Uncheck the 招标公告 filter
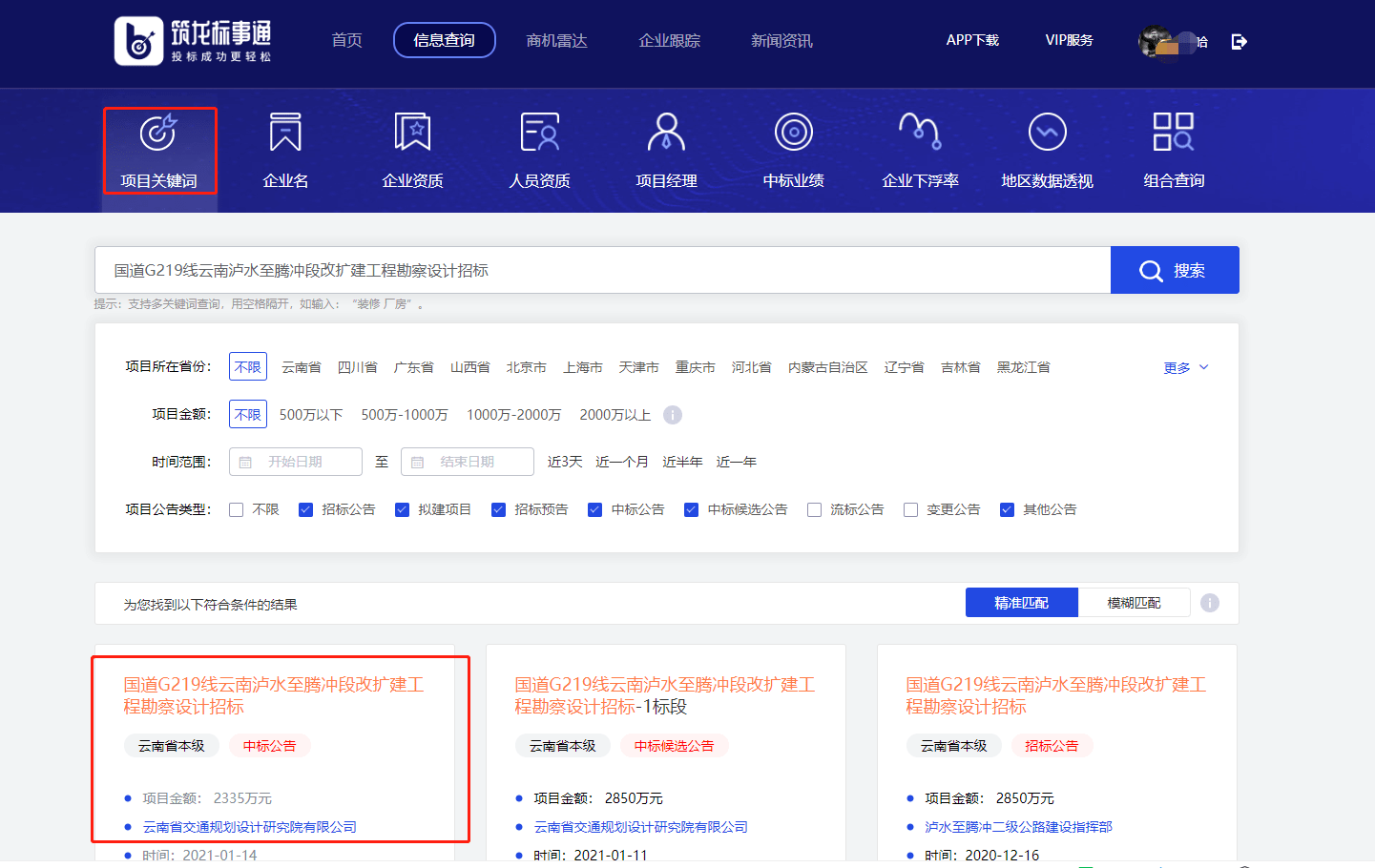The width and height of the screenshot is (1375, 868). pos(305,509)
